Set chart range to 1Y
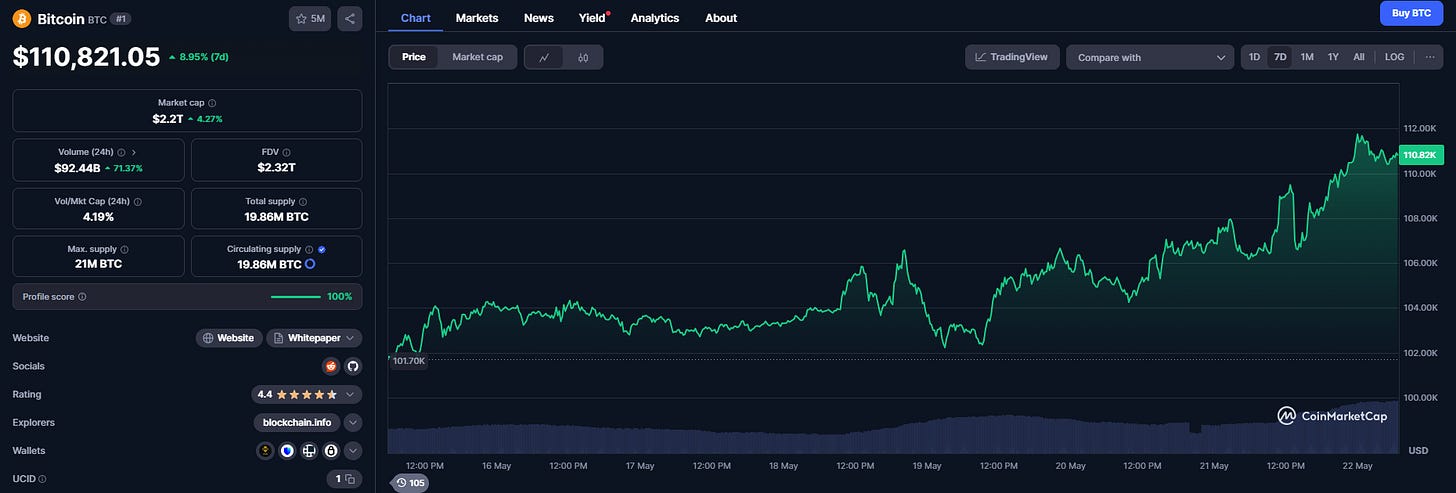 point(1333,57)
